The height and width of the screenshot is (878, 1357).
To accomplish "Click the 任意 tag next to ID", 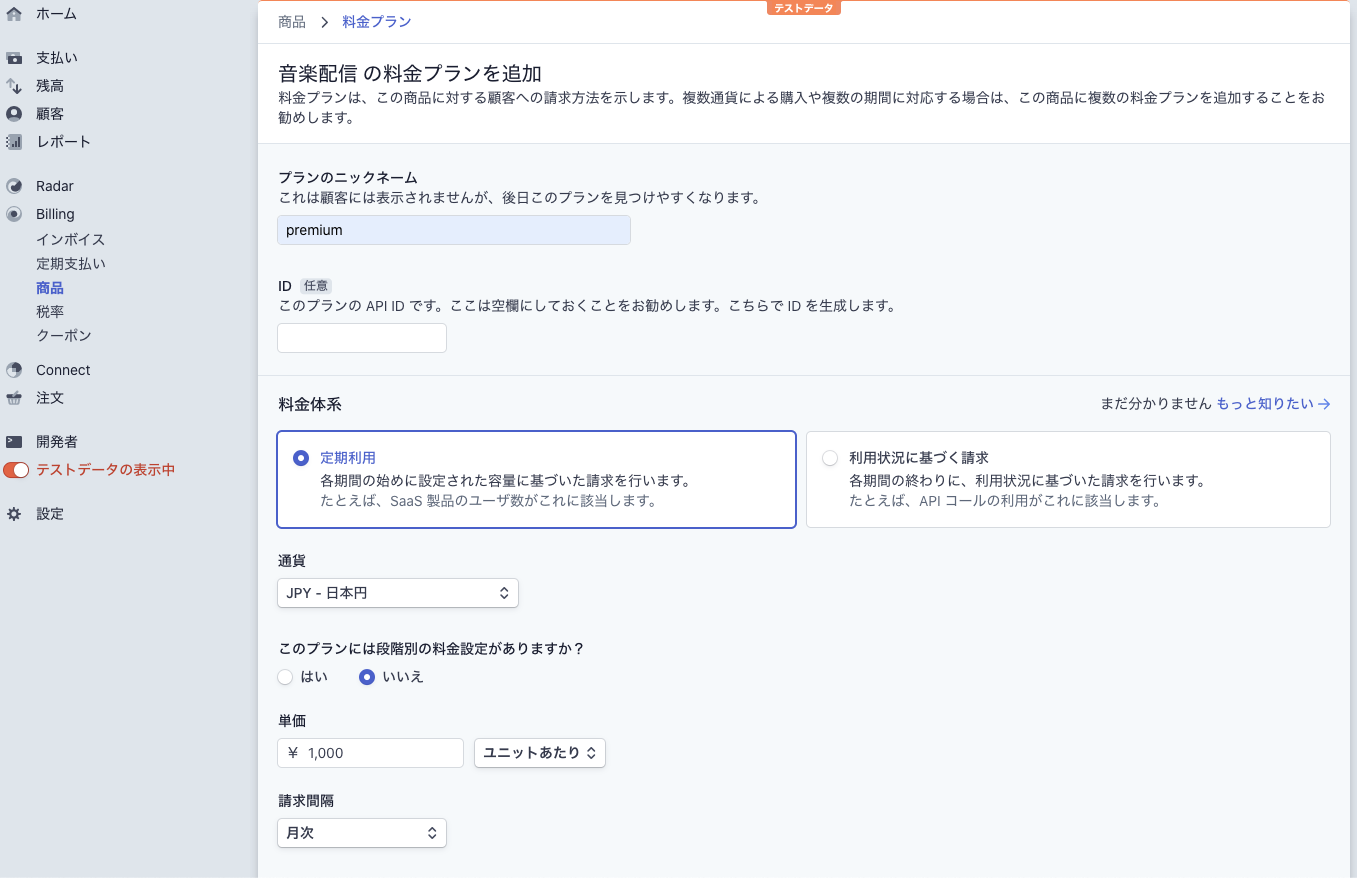I will coord(315,286).
